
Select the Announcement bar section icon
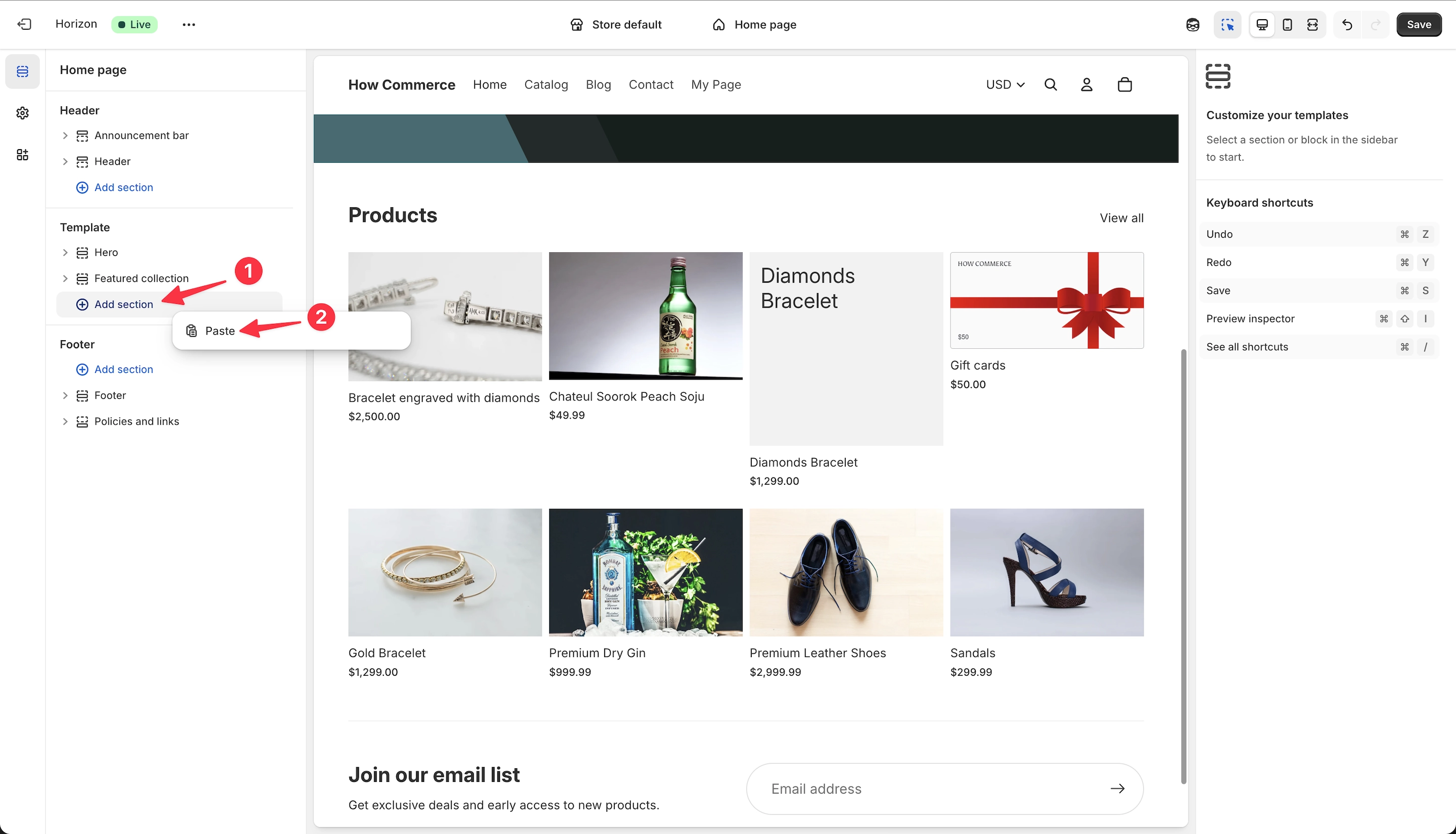pos(82,135)
